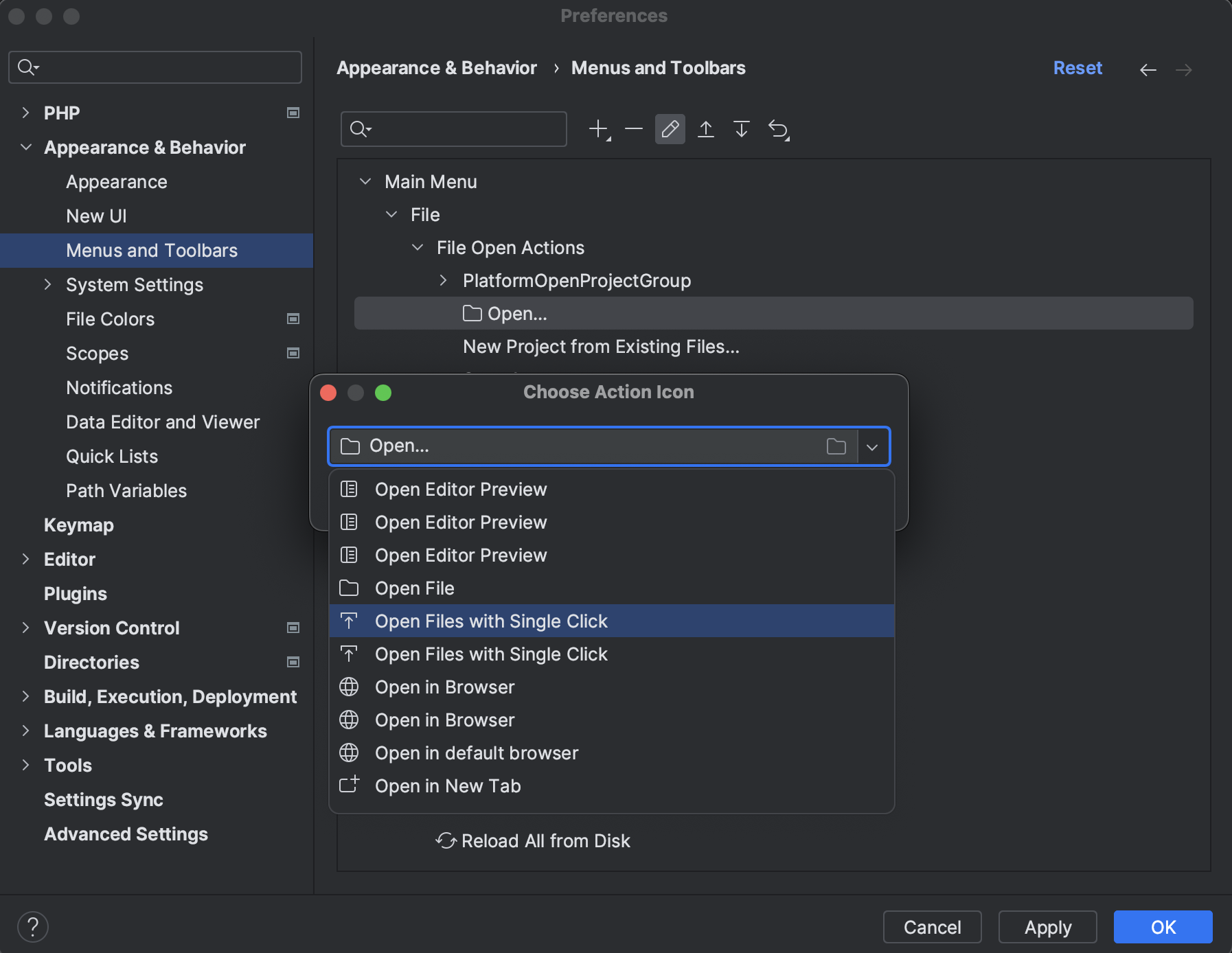Viewport: 1232px width, 953px height.
Task: Move the Open action up with the up-arrow icon
Action: point(706,129)
